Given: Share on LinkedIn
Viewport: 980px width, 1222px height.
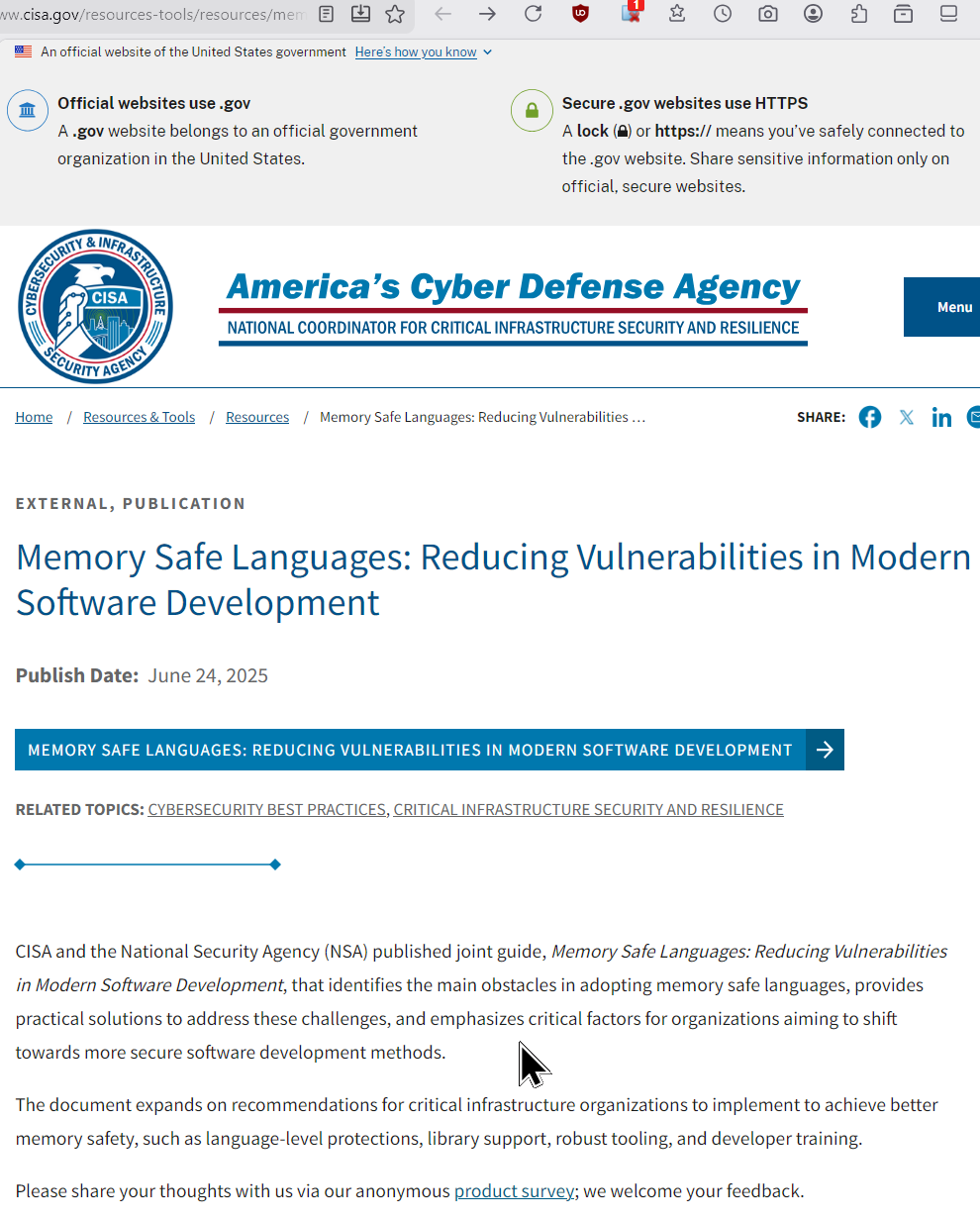Looking at the screenshot, I should pos(941,417).
